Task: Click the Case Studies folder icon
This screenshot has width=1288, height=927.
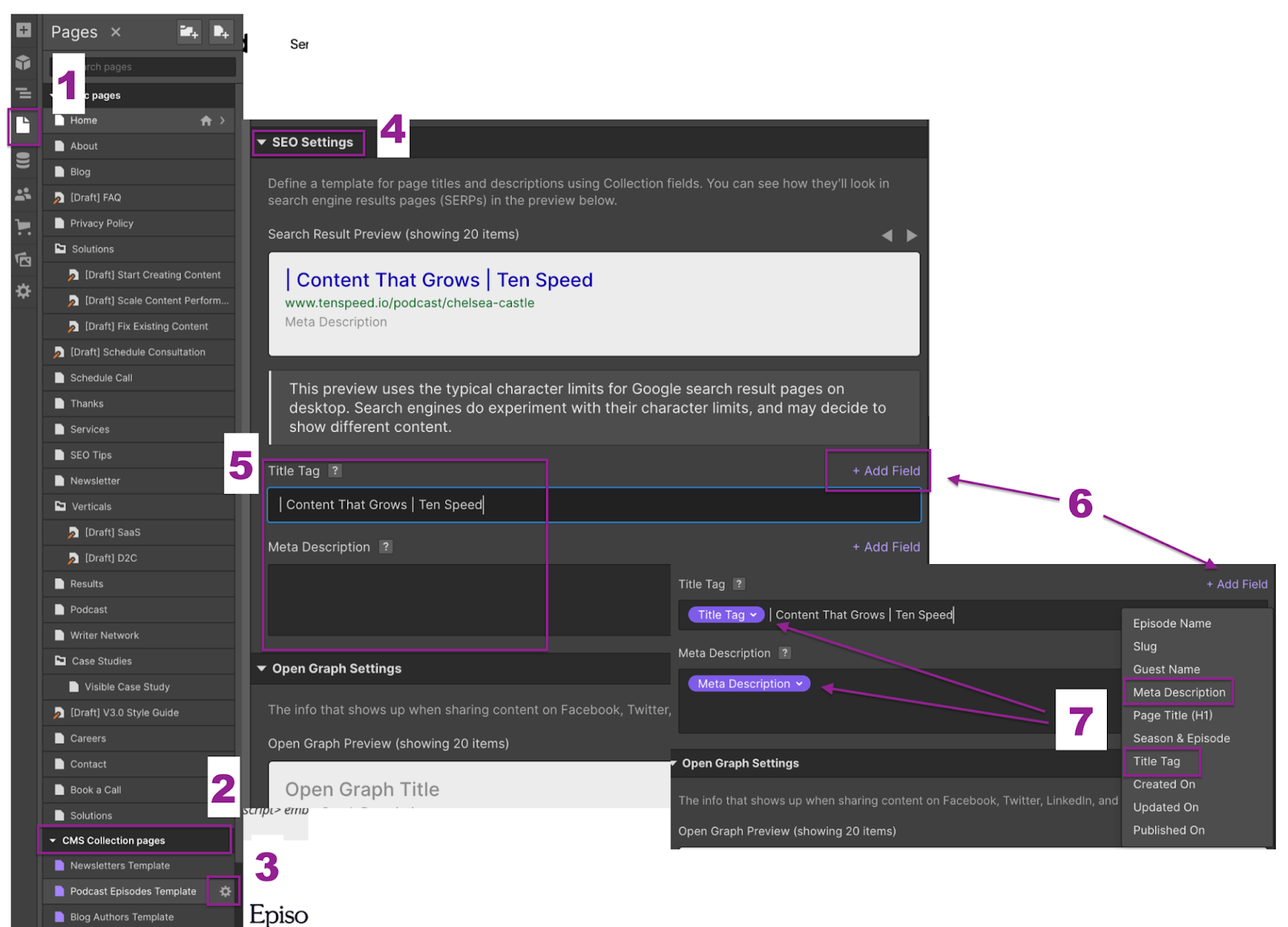Action: (60, 661)
